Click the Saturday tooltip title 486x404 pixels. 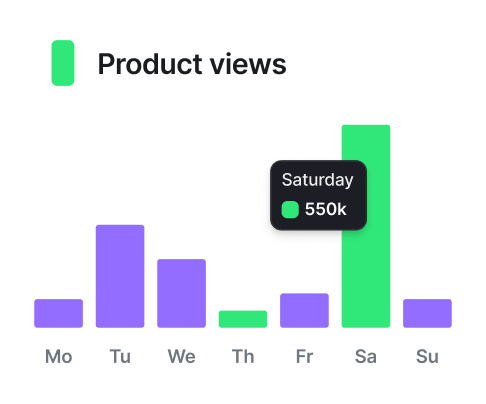click(x=317, y=180)
